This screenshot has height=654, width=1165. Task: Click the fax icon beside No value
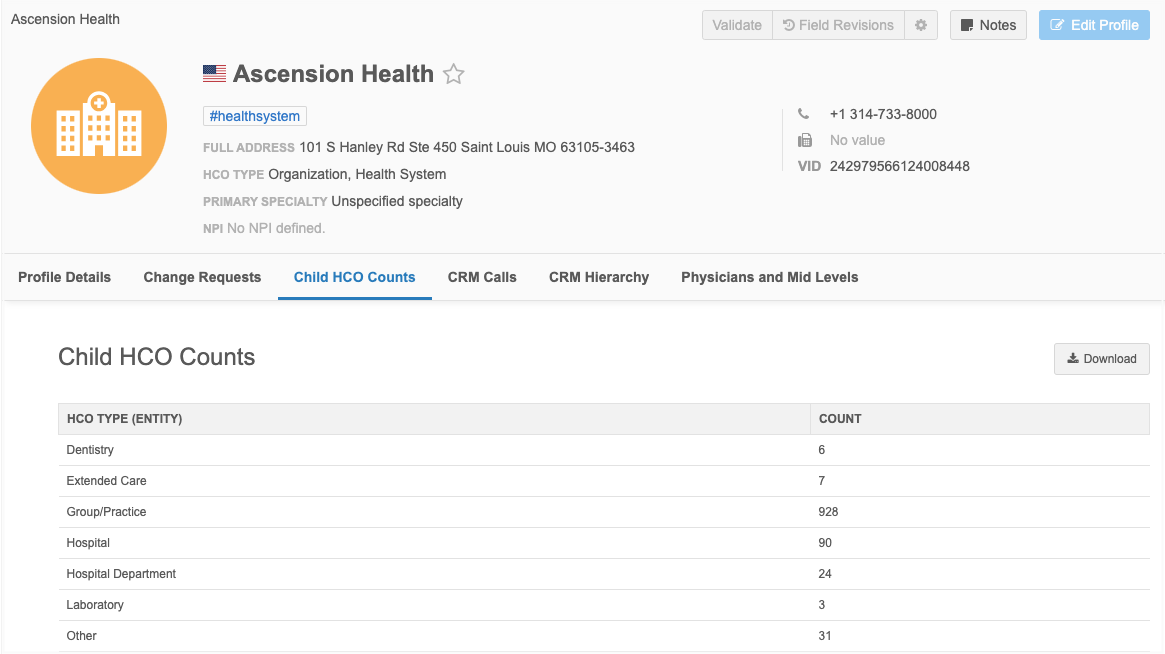(x=804, y=140)
